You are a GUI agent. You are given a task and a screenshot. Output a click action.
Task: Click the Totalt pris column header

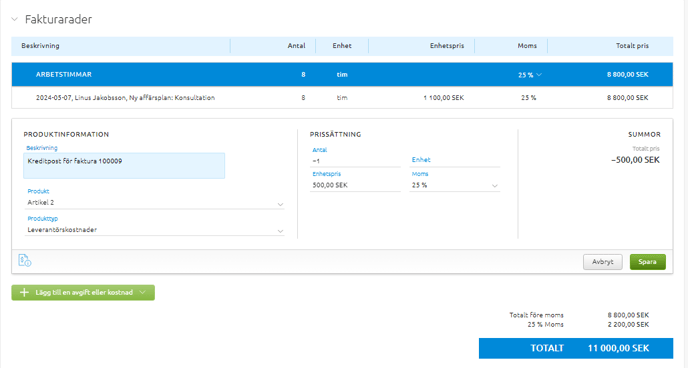[x=632, y=46]
